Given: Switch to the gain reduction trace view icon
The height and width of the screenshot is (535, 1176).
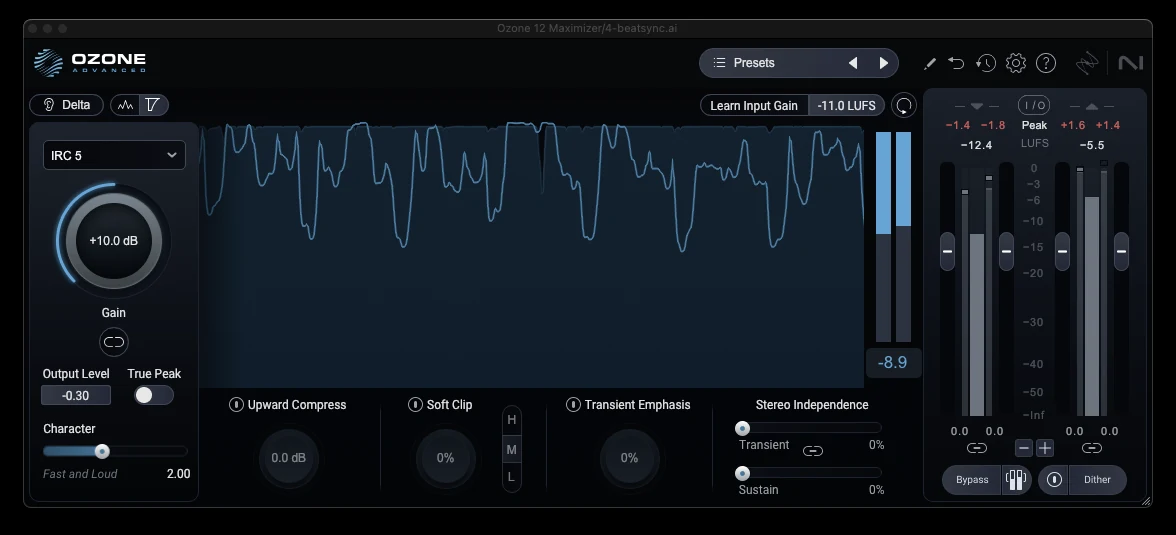Looking at the screenshot, I should point(153,105).
